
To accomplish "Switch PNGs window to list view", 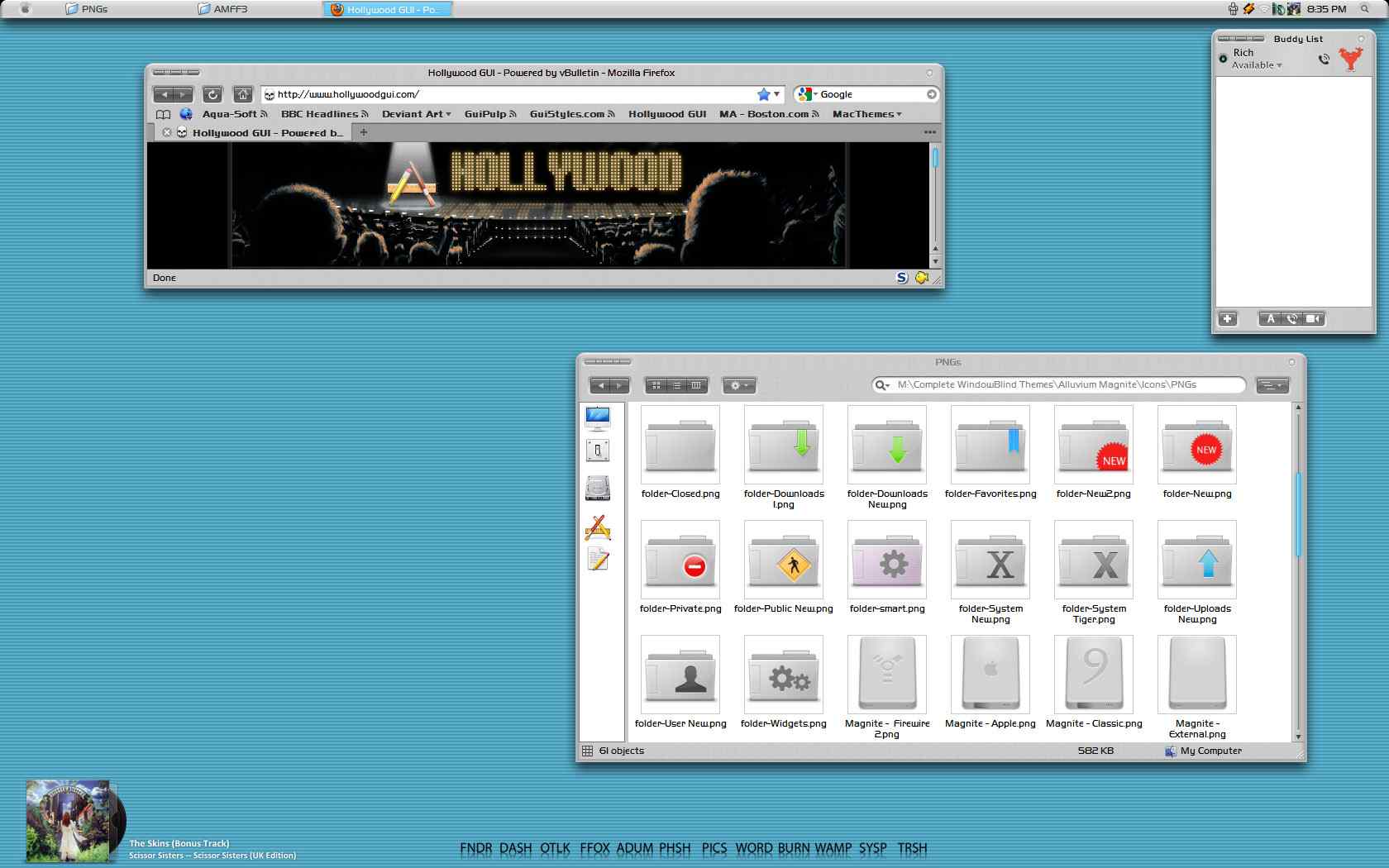I will tap(676, 385).
